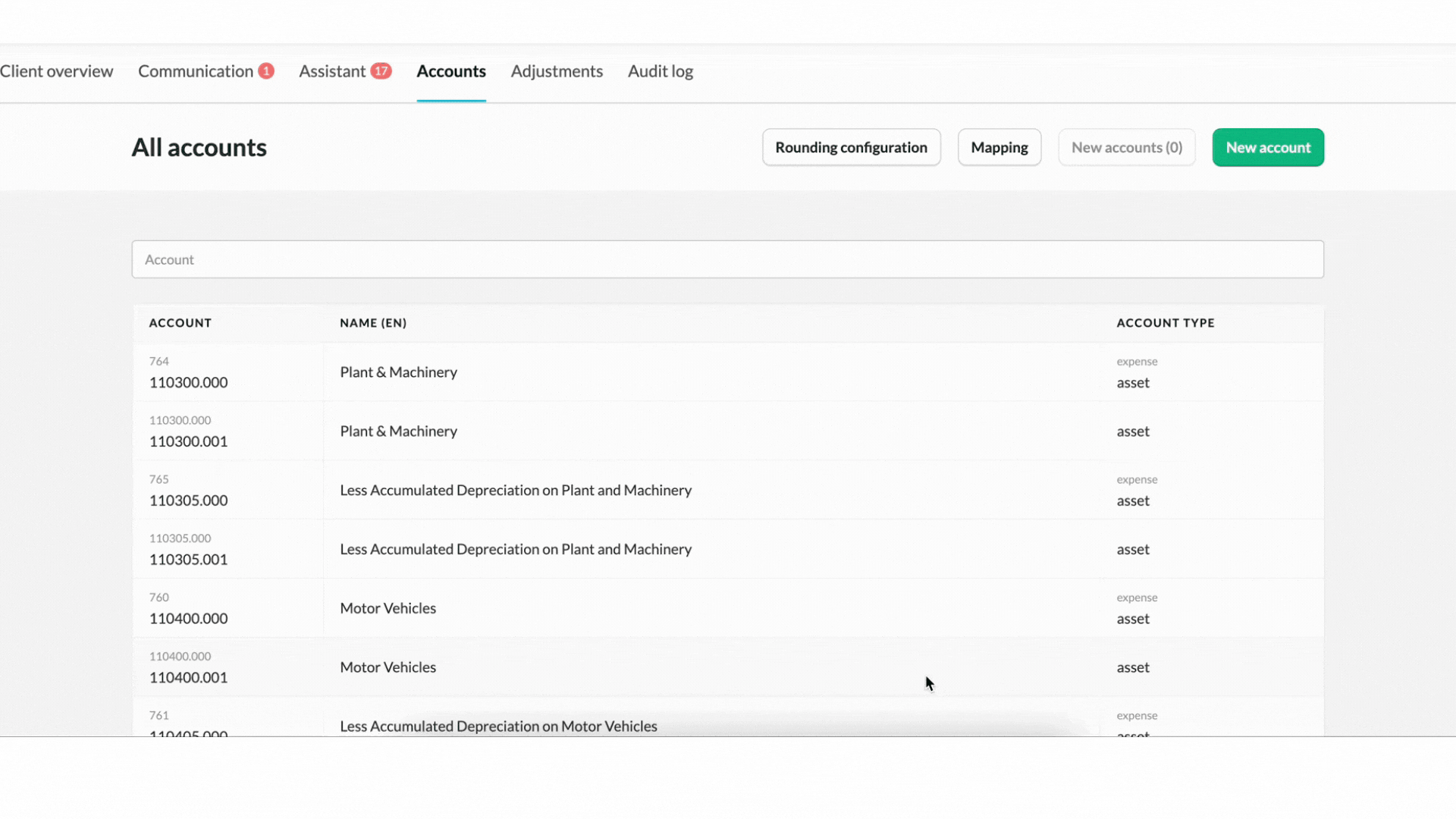Open the Adjustments tab
Screen dimensions: 1456x819
pos(556,71)
